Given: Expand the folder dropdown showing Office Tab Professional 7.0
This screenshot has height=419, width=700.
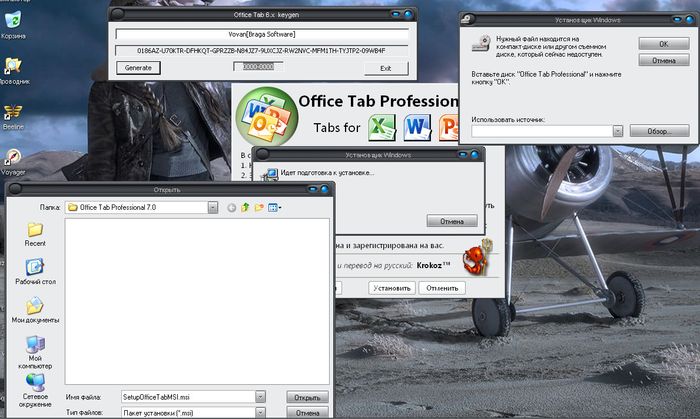Looking at the screenshot, I should tap(213, 207).
